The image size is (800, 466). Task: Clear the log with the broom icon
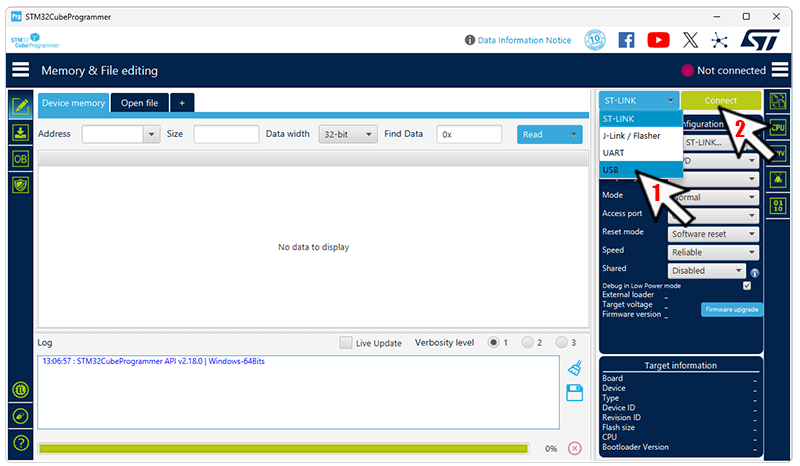(574, 367)
